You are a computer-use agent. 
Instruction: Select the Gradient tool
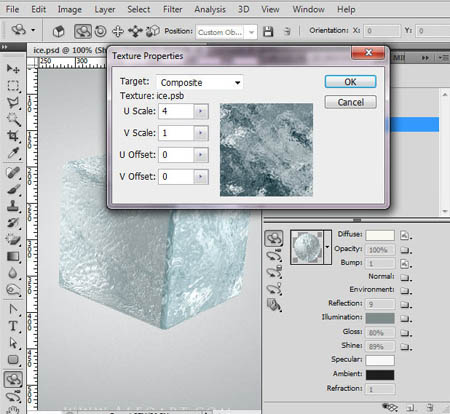[x=13, y=257]
